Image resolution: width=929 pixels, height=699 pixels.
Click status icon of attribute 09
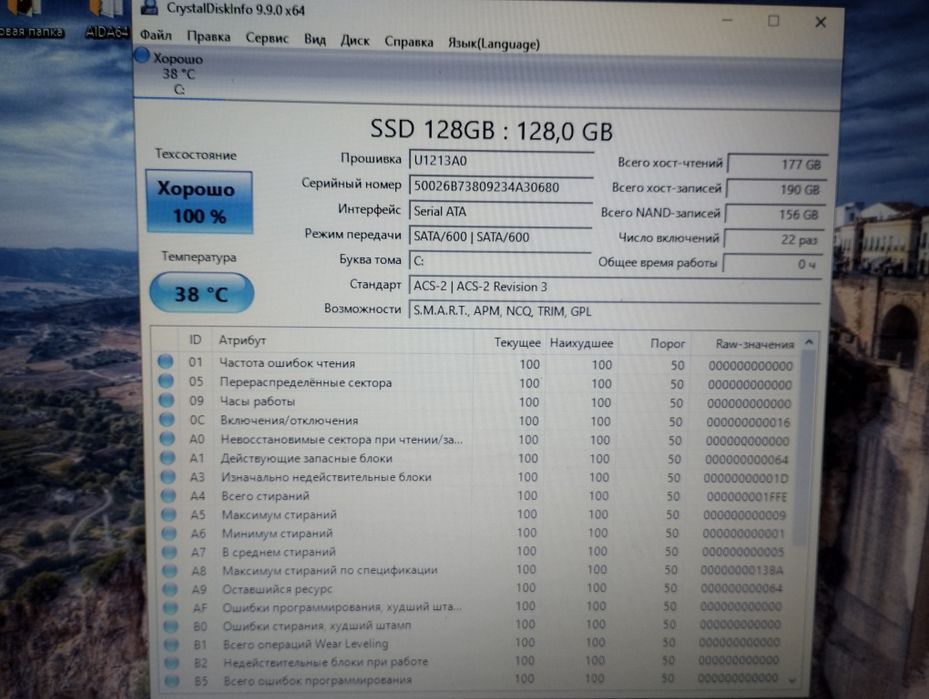pos(166,400)
